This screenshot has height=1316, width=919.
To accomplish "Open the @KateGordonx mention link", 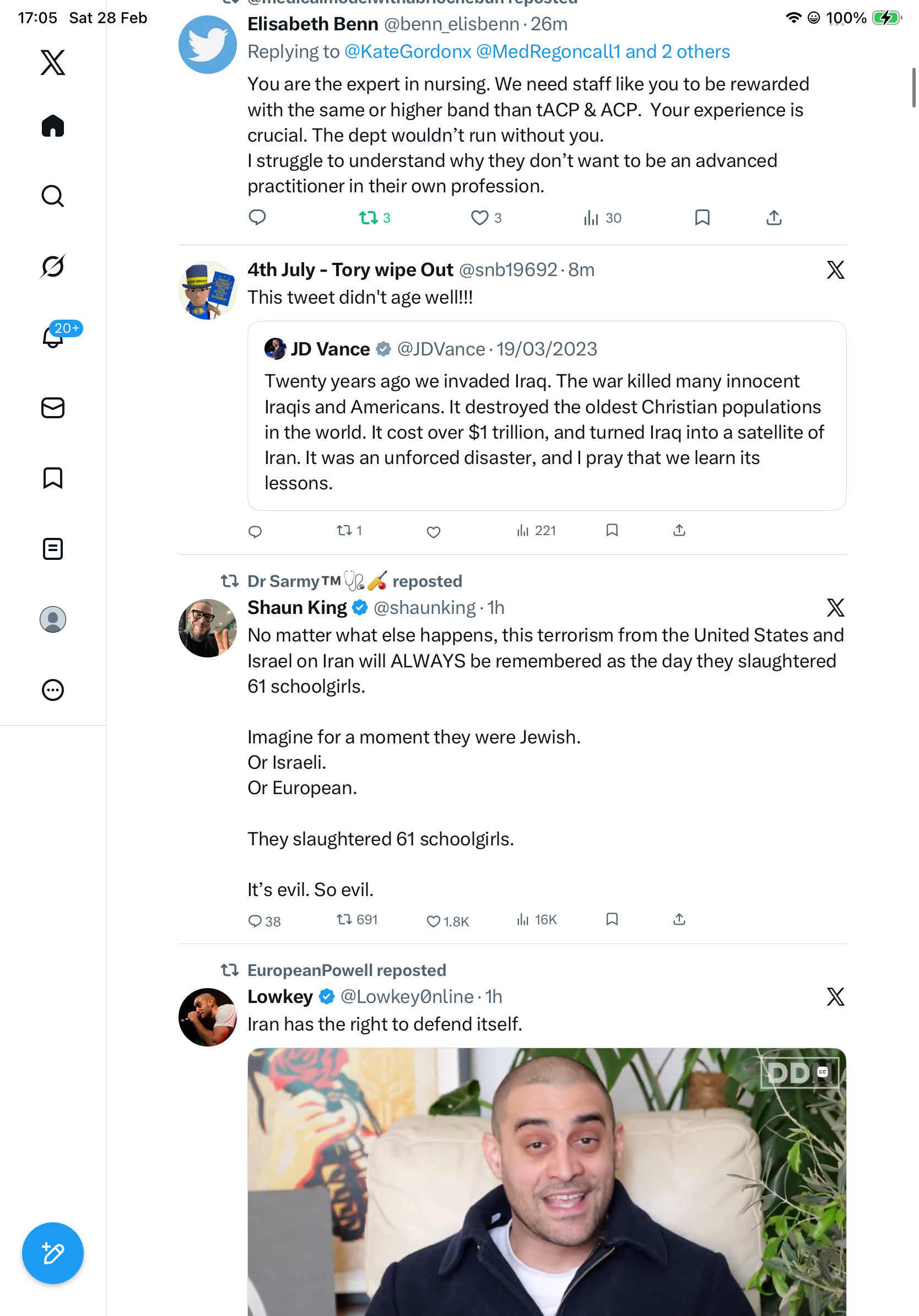I will coord(408,52).
